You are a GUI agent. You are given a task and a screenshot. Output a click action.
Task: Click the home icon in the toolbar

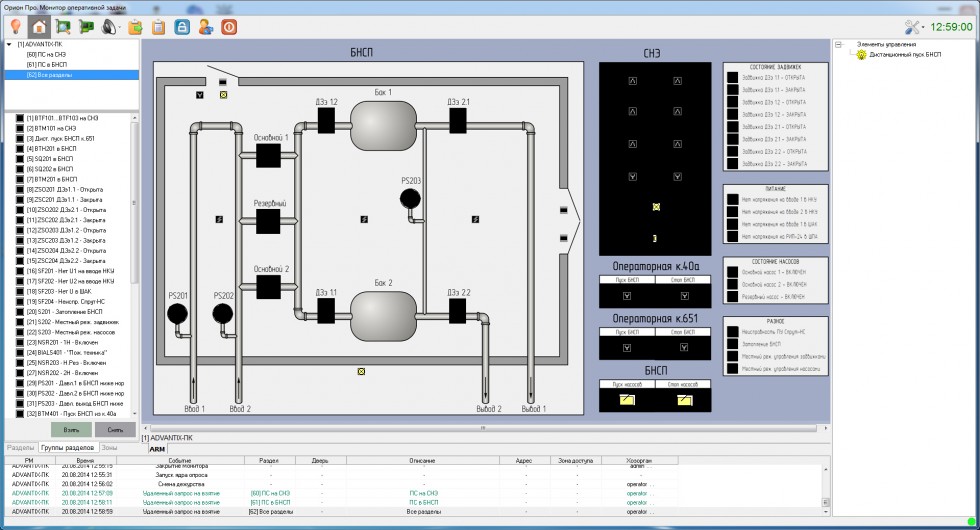coord(39,27)
